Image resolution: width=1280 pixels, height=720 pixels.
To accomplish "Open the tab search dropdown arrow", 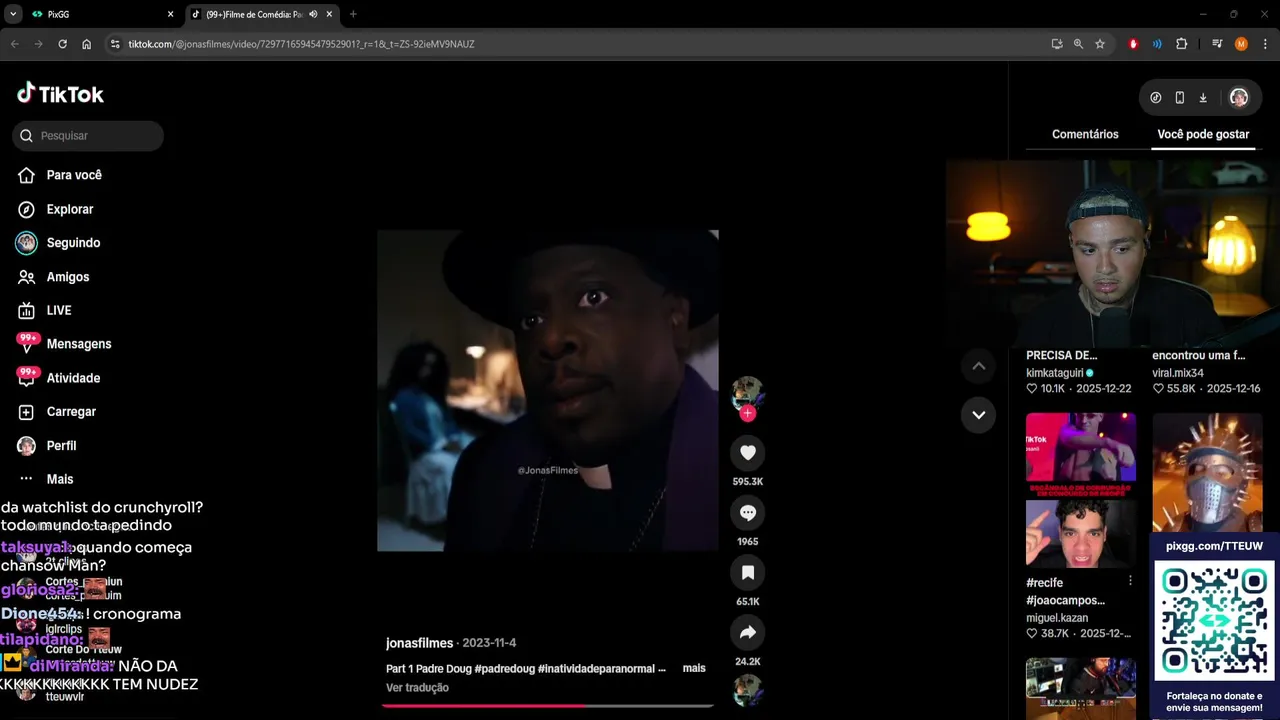I will 13,14.
